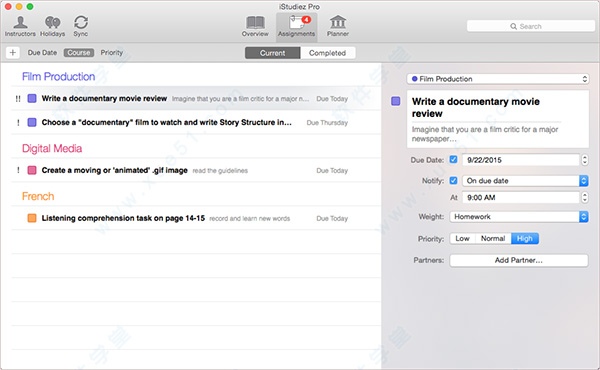Adjust the due date stepper arrows
The image size is (600, 370).
[x=584, y=160]
